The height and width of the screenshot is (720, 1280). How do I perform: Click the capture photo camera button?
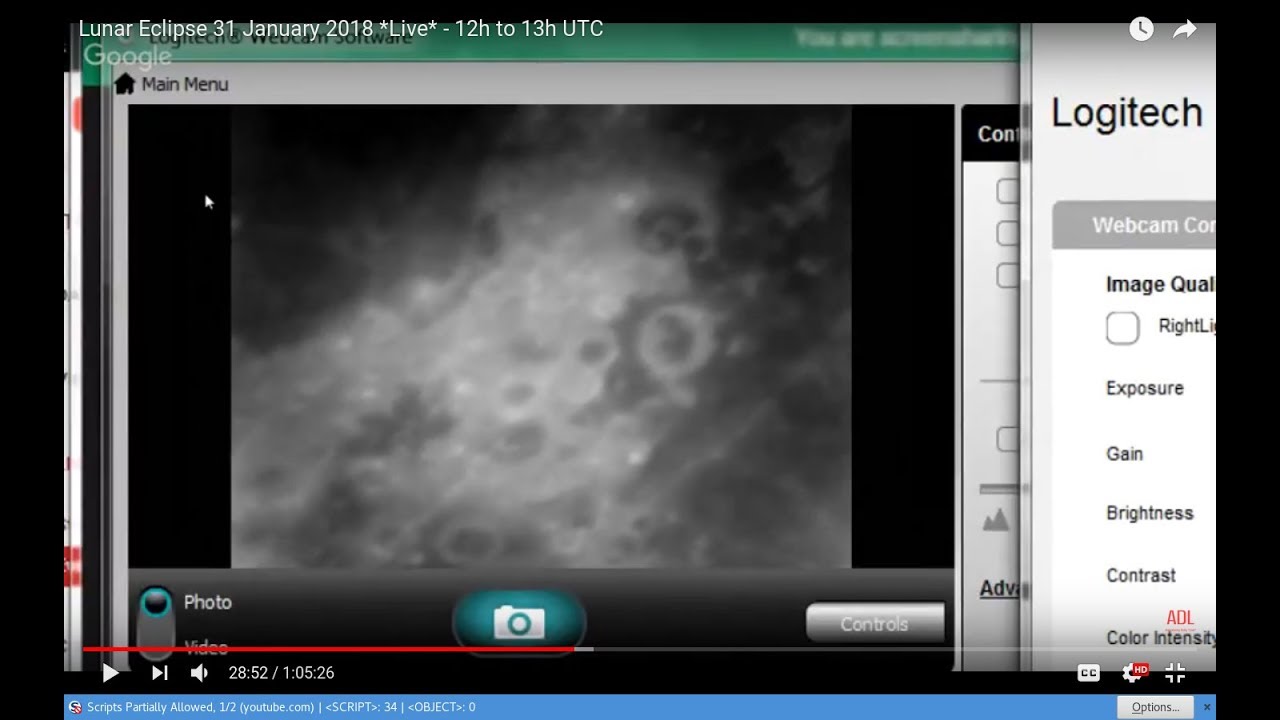tap(519, 622)
